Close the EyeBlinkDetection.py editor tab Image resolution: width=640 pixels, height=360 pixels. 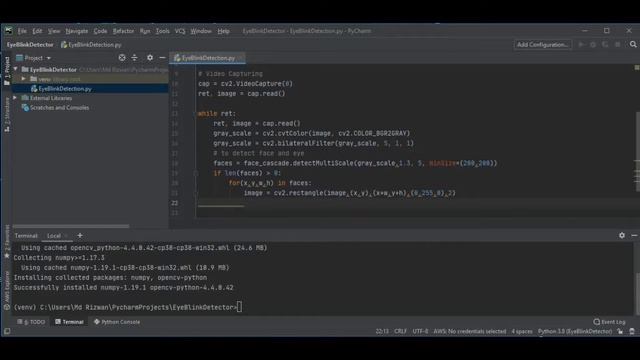click(240, 58)
